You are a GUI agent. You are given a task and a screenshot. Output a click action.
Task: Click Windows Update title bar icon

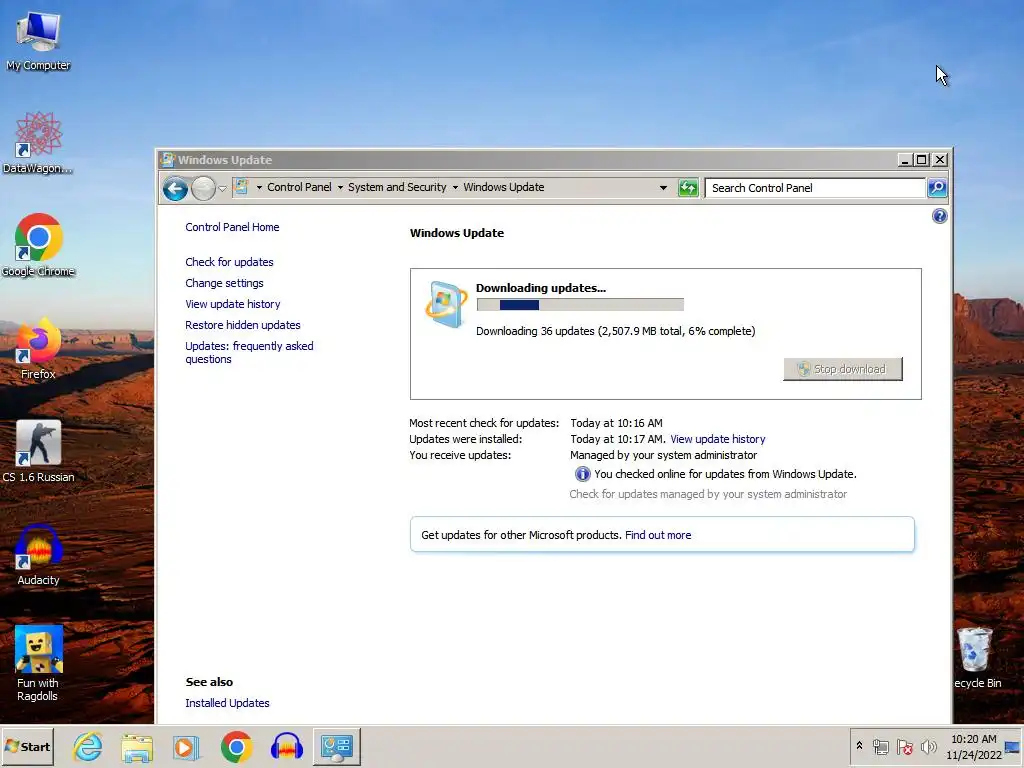[168, 159]
